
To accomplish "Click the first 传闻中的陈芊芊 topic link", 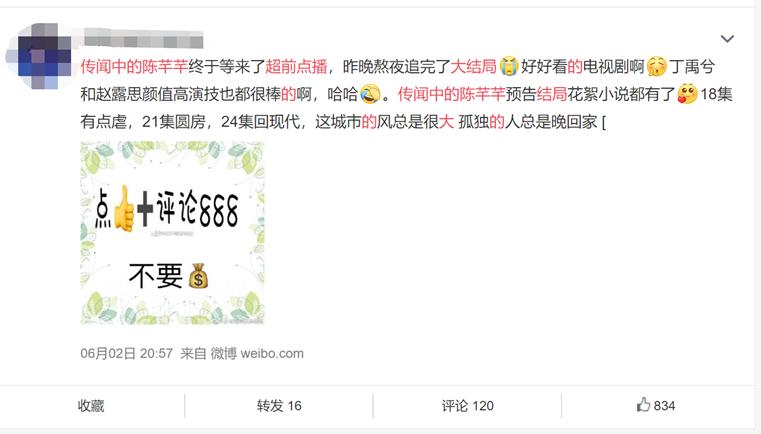I will (134, 67).
